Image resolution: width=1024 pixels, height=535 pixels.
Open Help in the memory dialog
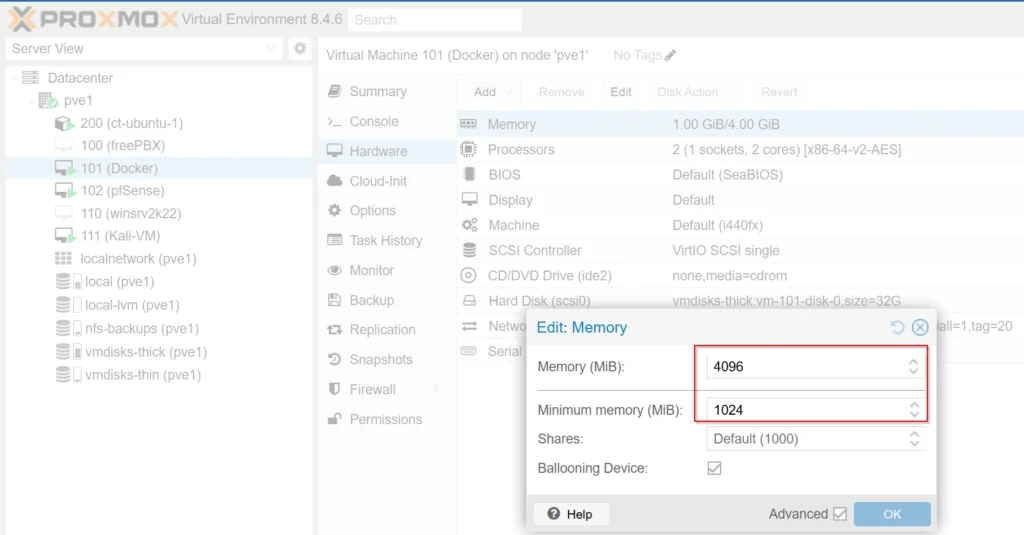[571, 514]
